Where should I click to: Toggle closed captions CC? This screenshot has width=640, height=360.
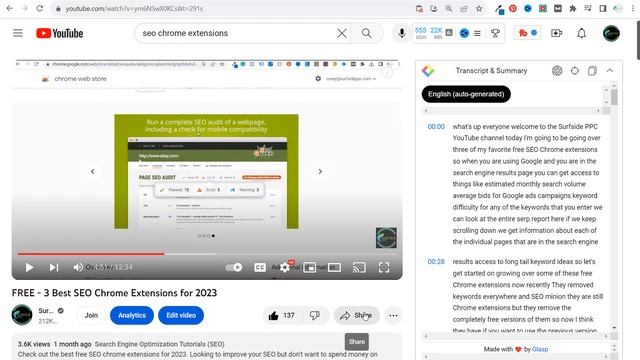(x=260, y=267)
